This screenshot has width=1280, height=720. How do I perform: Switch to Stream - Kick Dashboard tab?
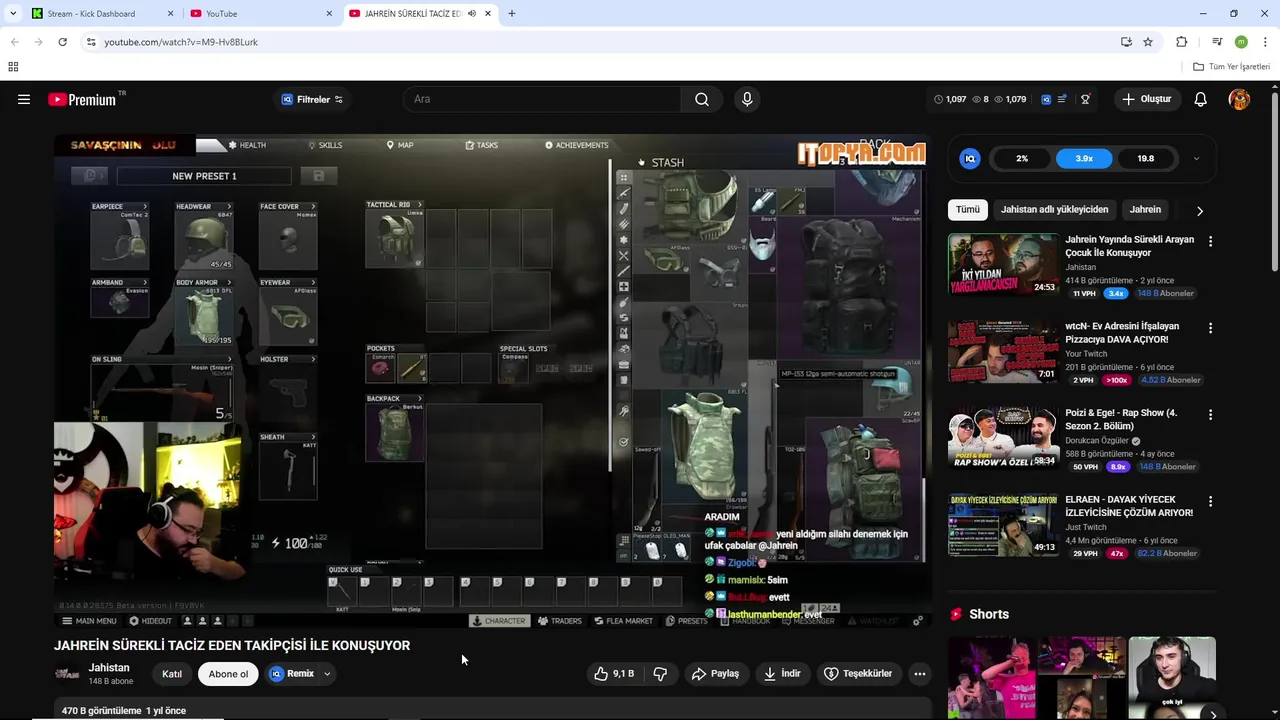click(103, 14)
